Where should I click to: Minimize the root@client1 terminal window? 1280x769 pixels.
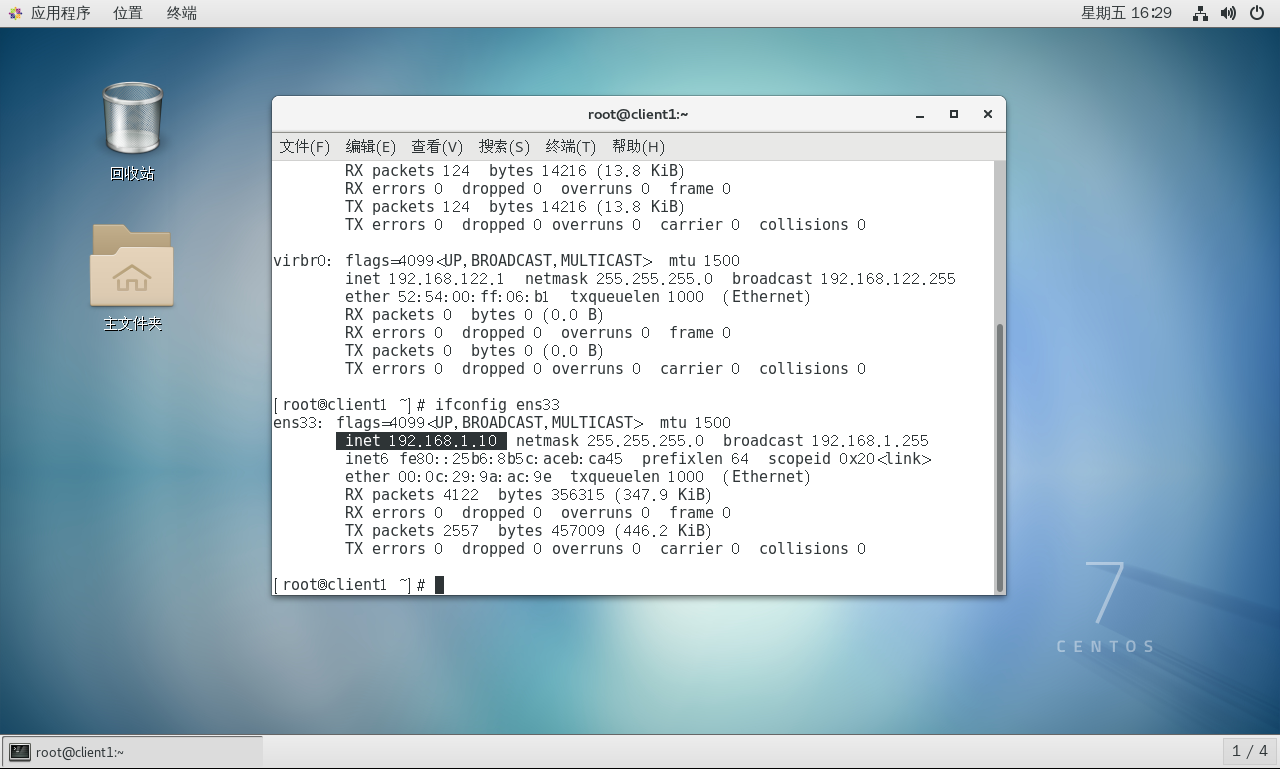920,114
